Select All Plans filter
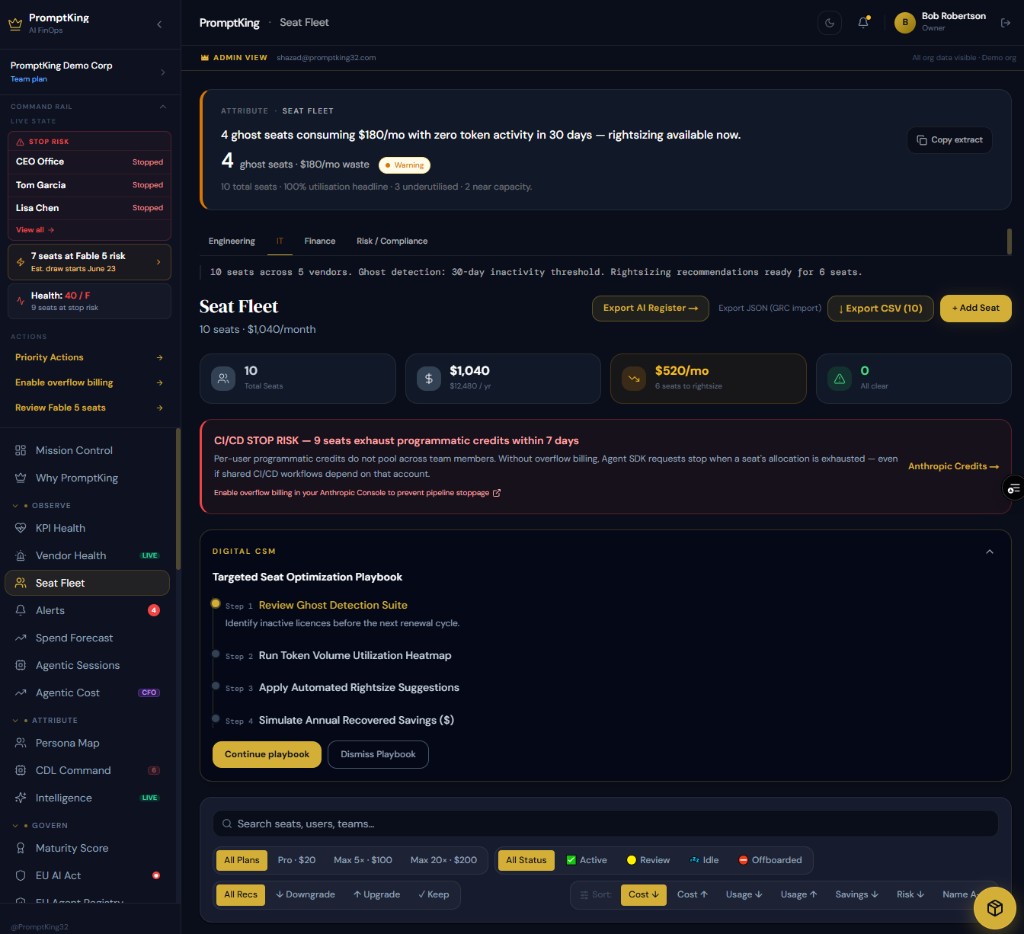The height and width of the screenshot is (934, 1024). (x=242, y=860)
